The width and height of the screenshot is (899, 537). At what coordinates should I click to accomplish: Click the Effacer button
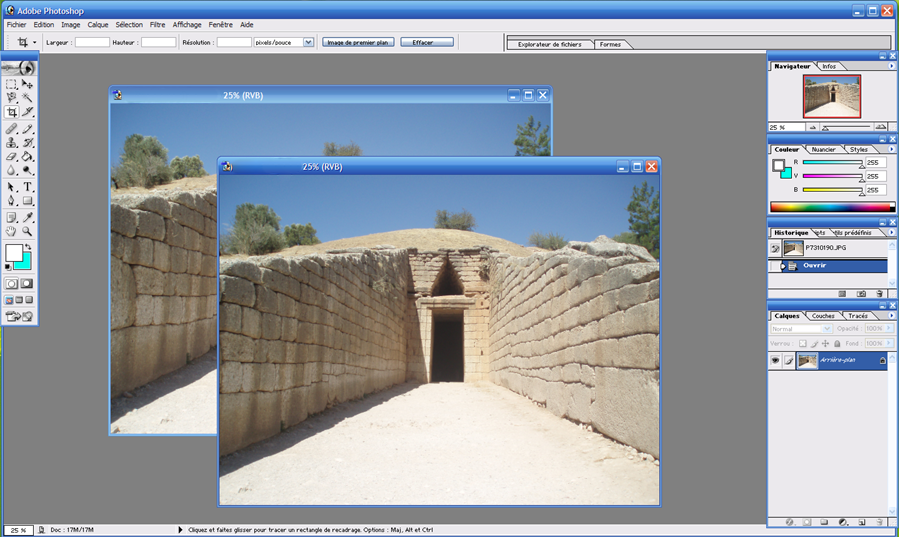(x=427, y=42)
